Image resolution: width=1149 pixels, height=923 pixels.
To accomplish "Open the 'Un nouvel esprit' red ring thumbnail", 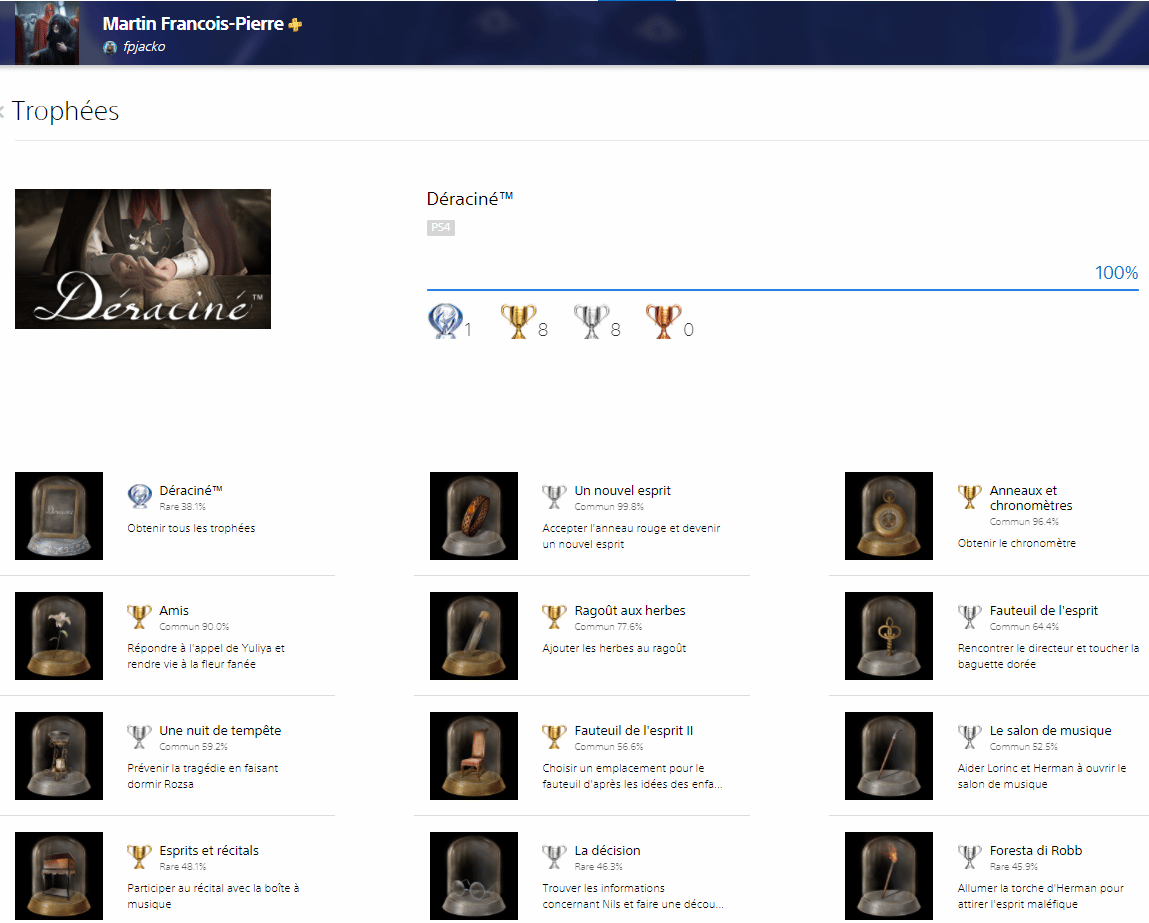I will [473, 516].
